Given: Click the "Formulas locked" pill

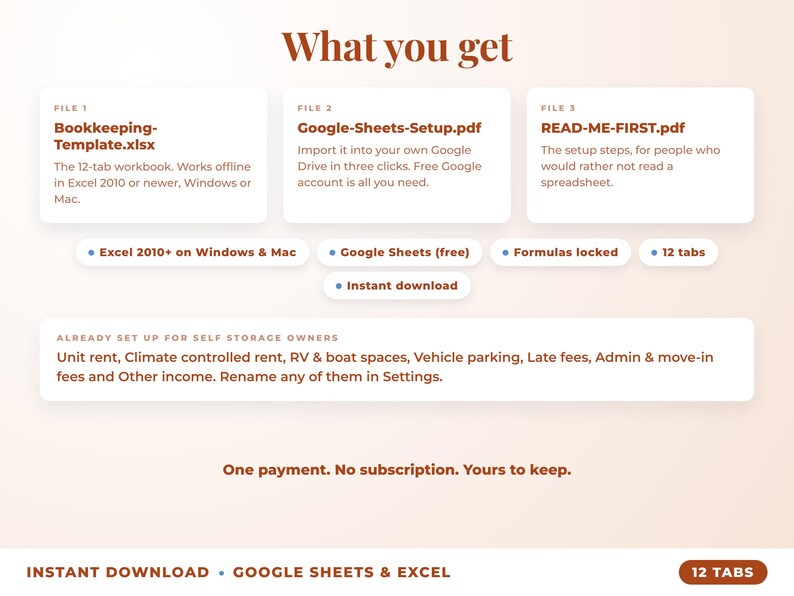Looking at the screenshot, I should 561,252.
